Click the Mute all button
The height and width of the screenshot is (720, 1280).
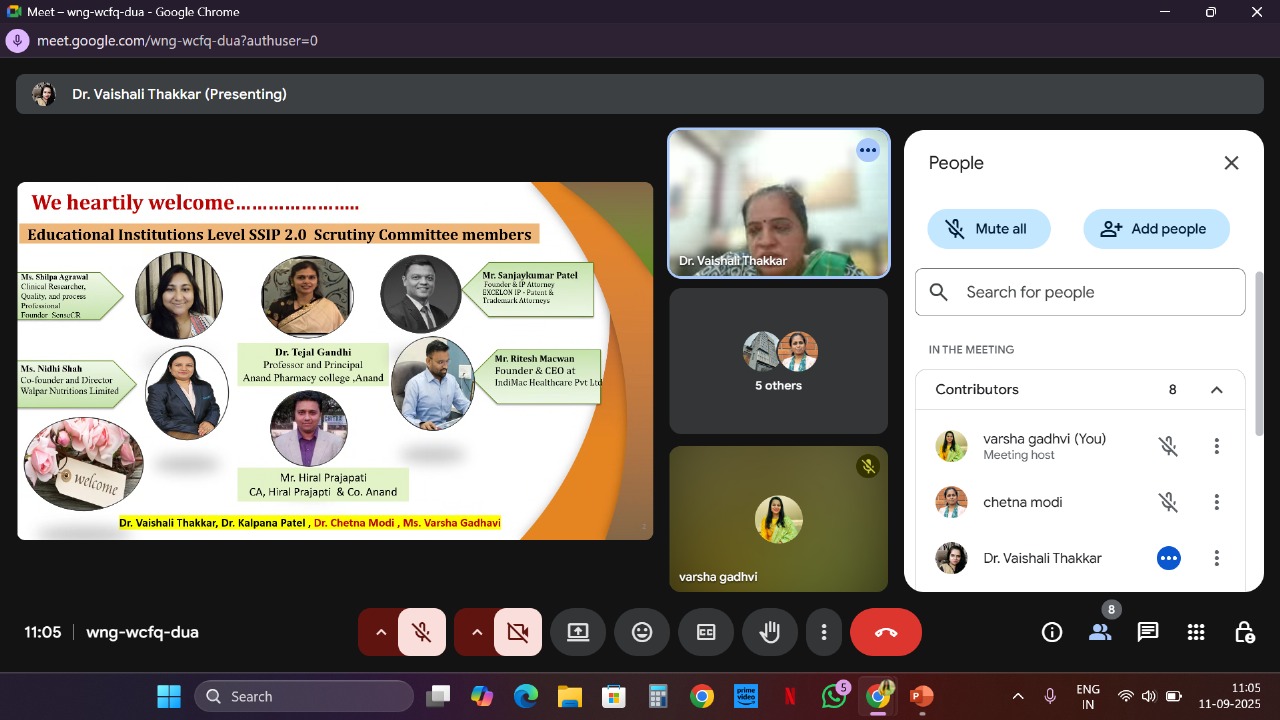click(988, 229)
